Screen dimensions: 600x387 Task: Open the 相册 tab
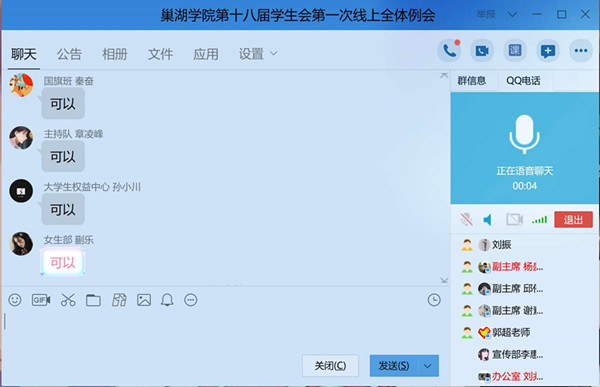point(115,54)
